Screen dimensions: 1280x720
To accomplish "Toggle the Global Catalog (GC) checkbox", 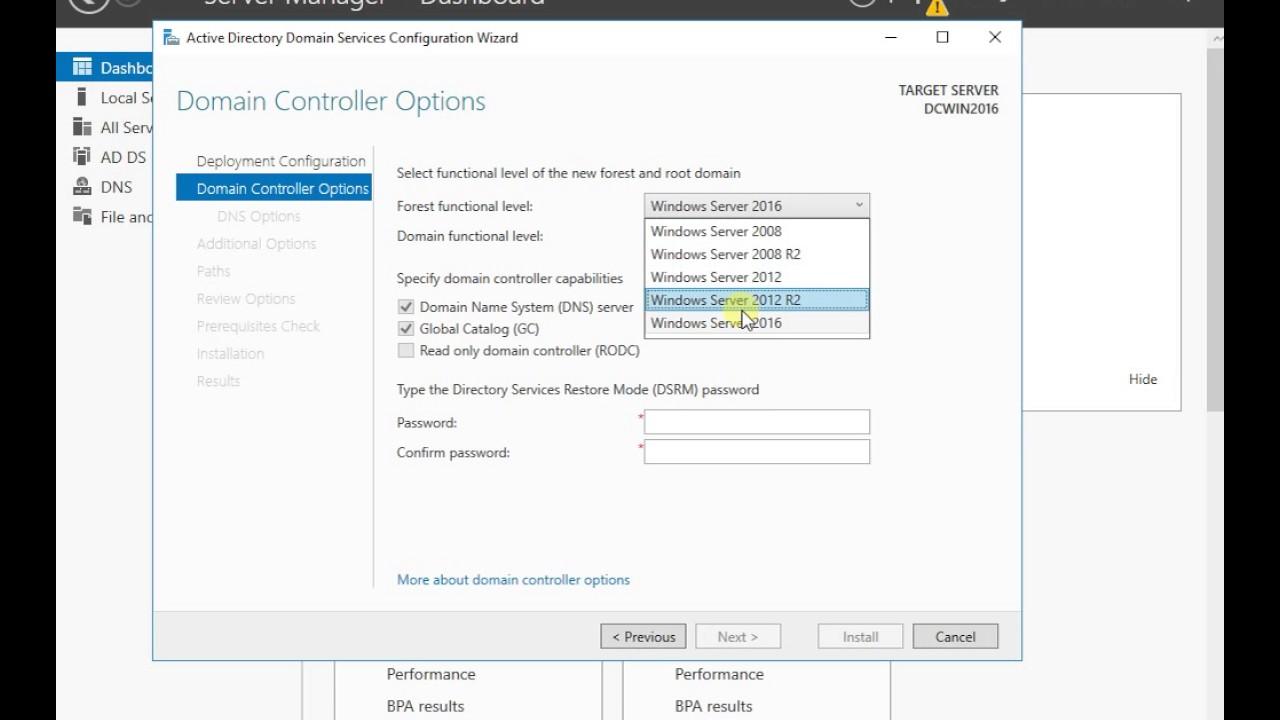I will pyautogui.click(x=405, y=328).
